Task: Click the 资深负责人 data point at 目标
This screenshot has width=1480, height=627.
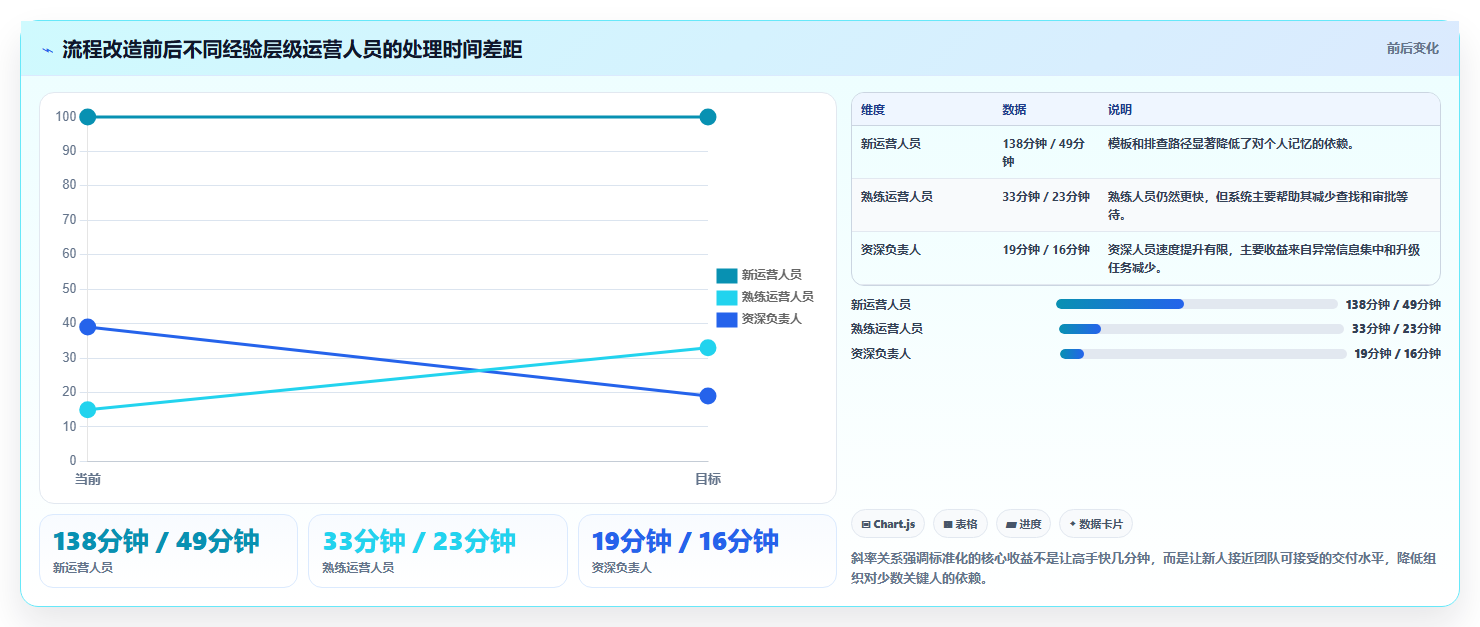Action: point(708,395)
